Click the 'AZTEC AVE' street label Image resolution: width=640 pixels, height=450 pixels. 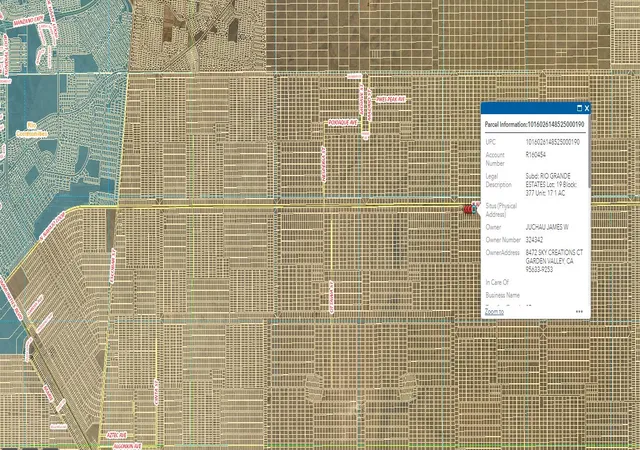click(117, 435)
